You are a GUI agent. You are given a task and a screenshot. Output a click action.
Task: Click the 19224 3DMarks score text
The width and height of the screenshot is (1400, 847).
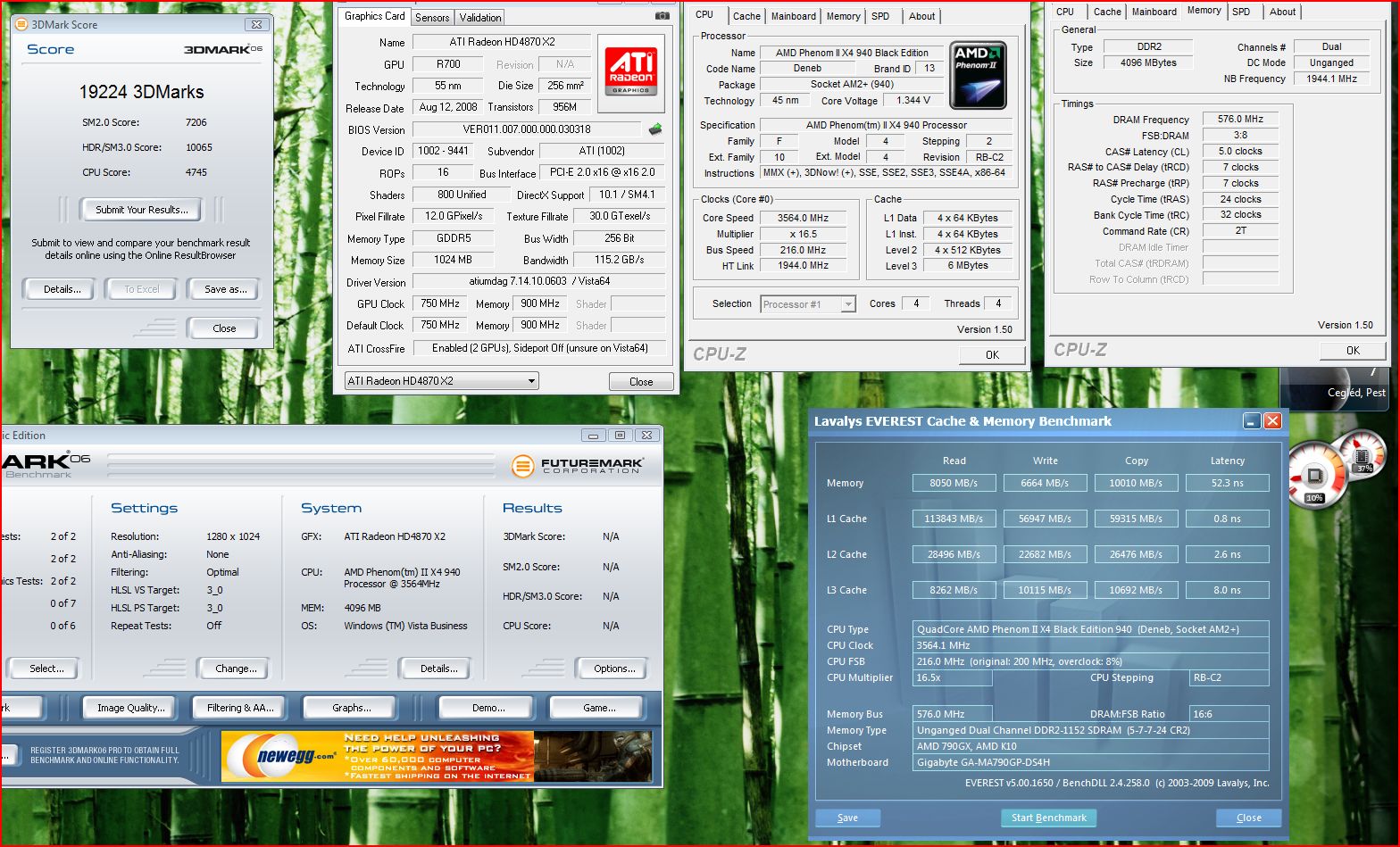[x=141, y=92]
